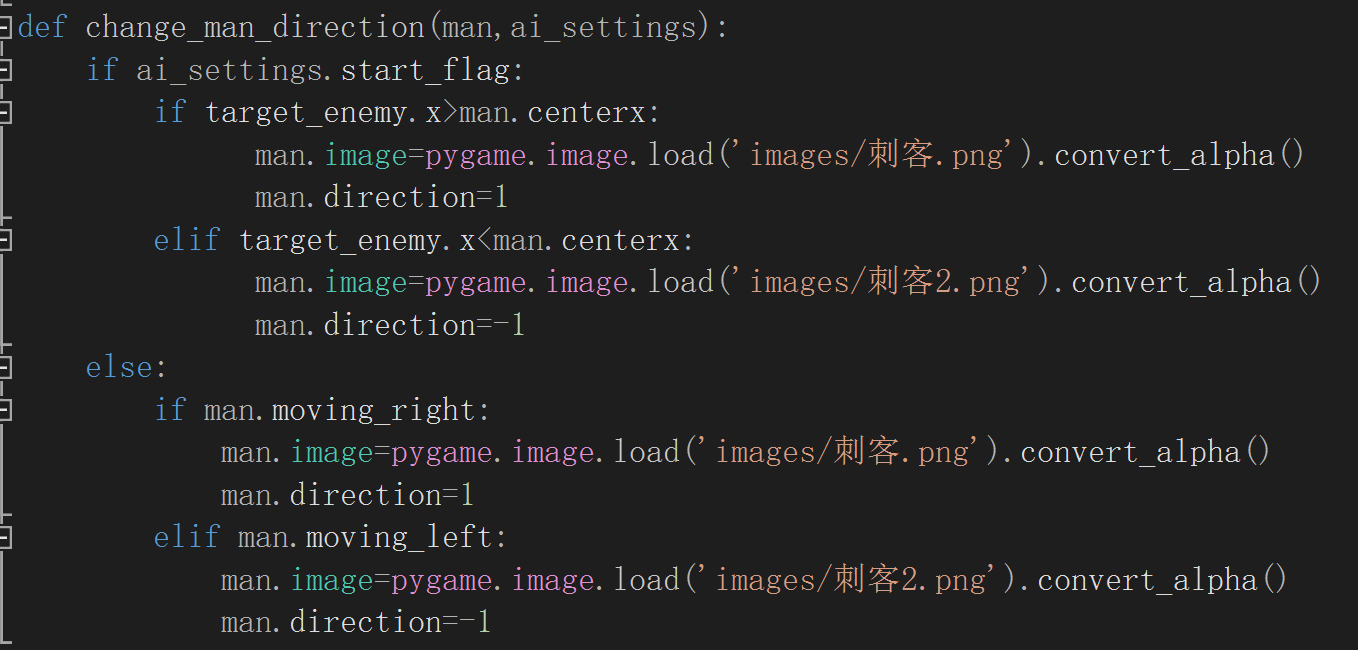
Task: Click man.direction=-1 under the moving_left branch
Action: 356,623
